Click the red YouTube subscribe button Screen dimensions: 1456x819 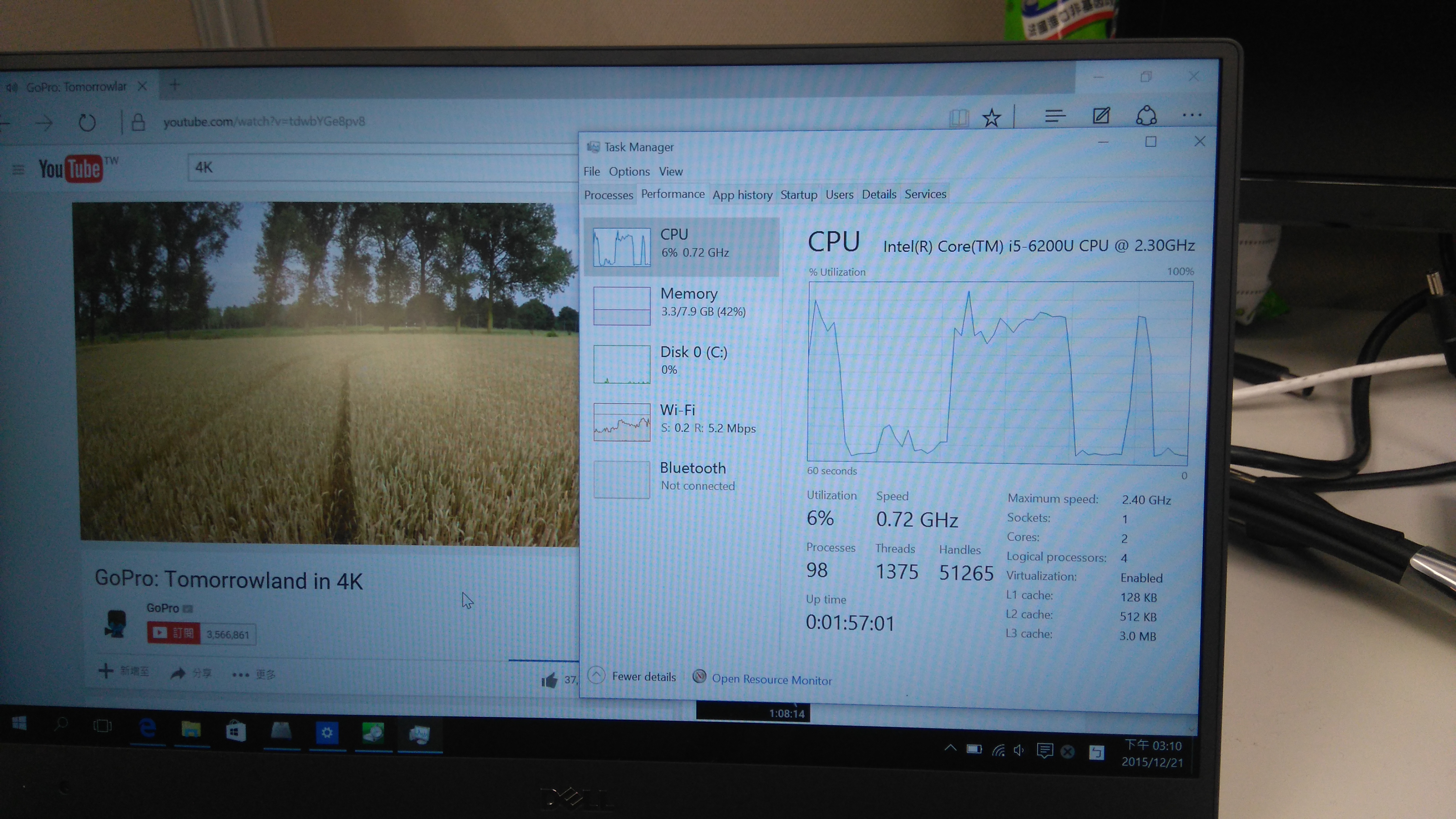[173, 633]
